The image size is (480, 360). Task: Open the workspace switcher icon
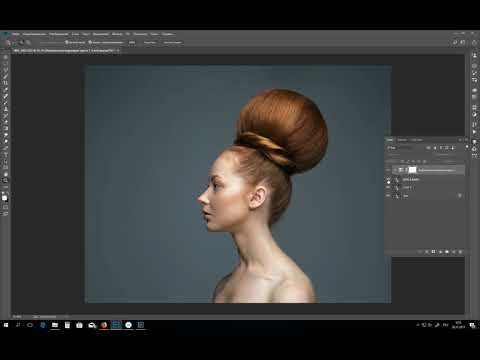pos(463,42)
